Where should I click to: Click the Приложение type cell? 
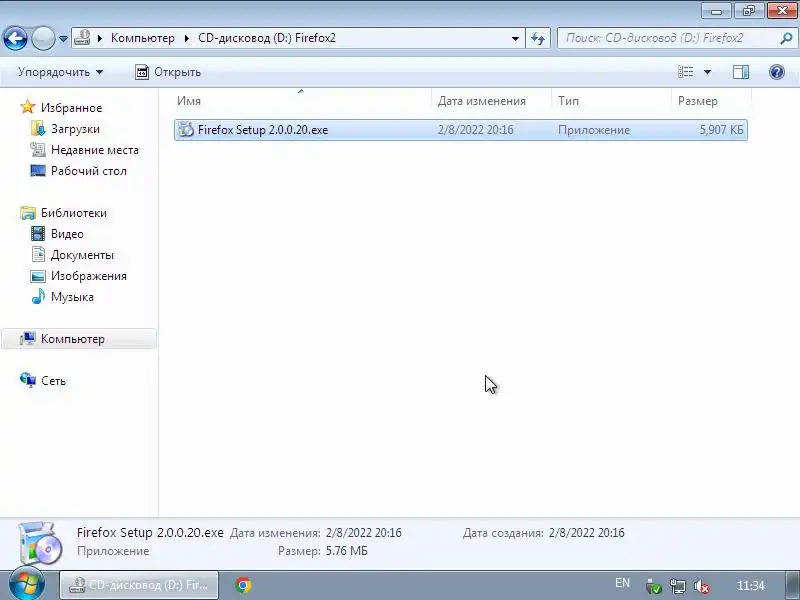click(x=594, y=130)
